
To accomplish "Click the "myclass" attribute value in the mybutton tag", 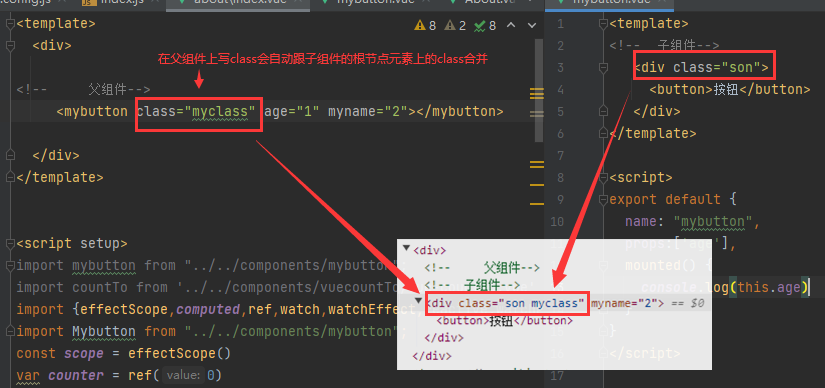I will coord(220,112).
